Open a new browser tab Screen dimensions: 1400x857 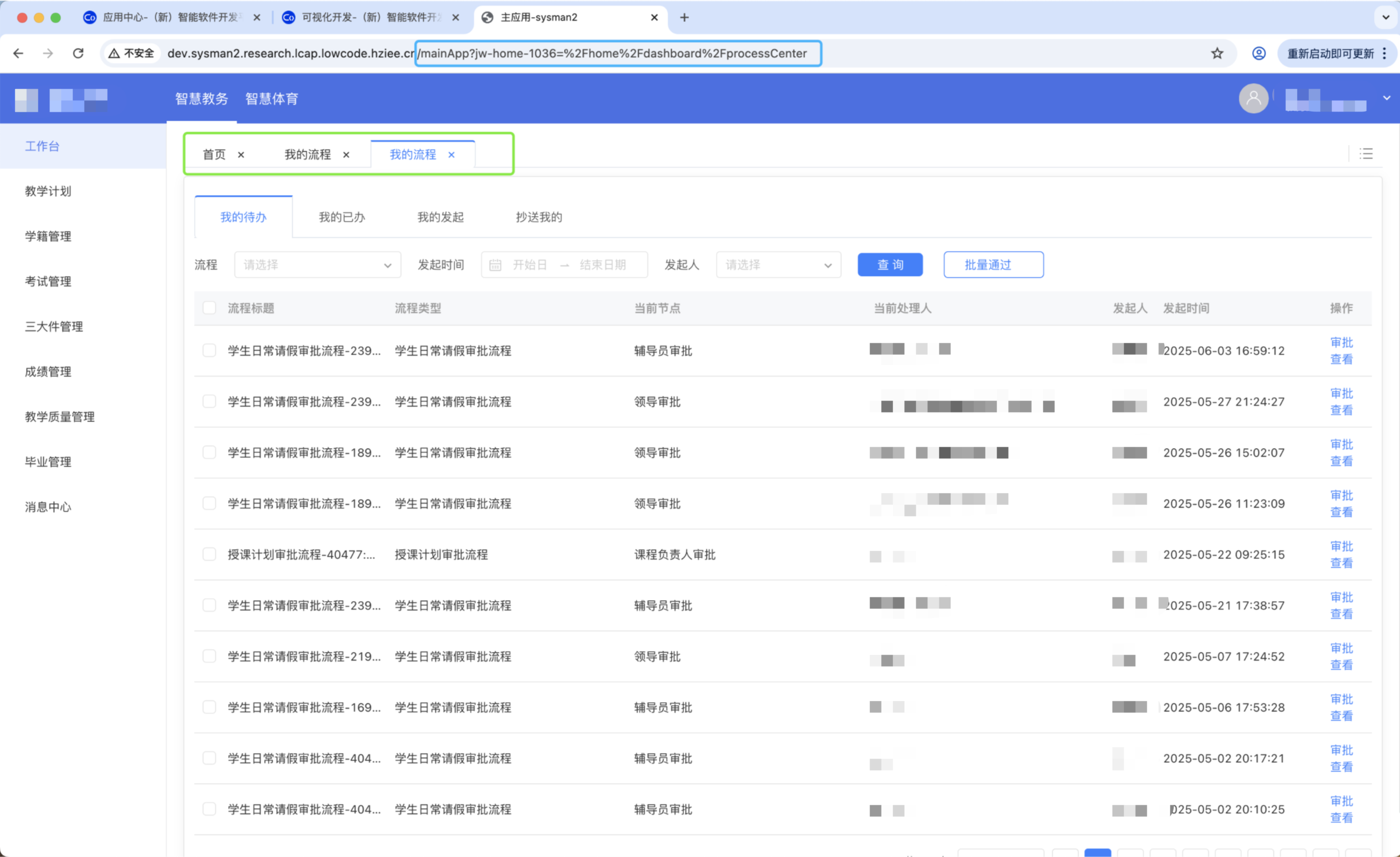[684, 17]
